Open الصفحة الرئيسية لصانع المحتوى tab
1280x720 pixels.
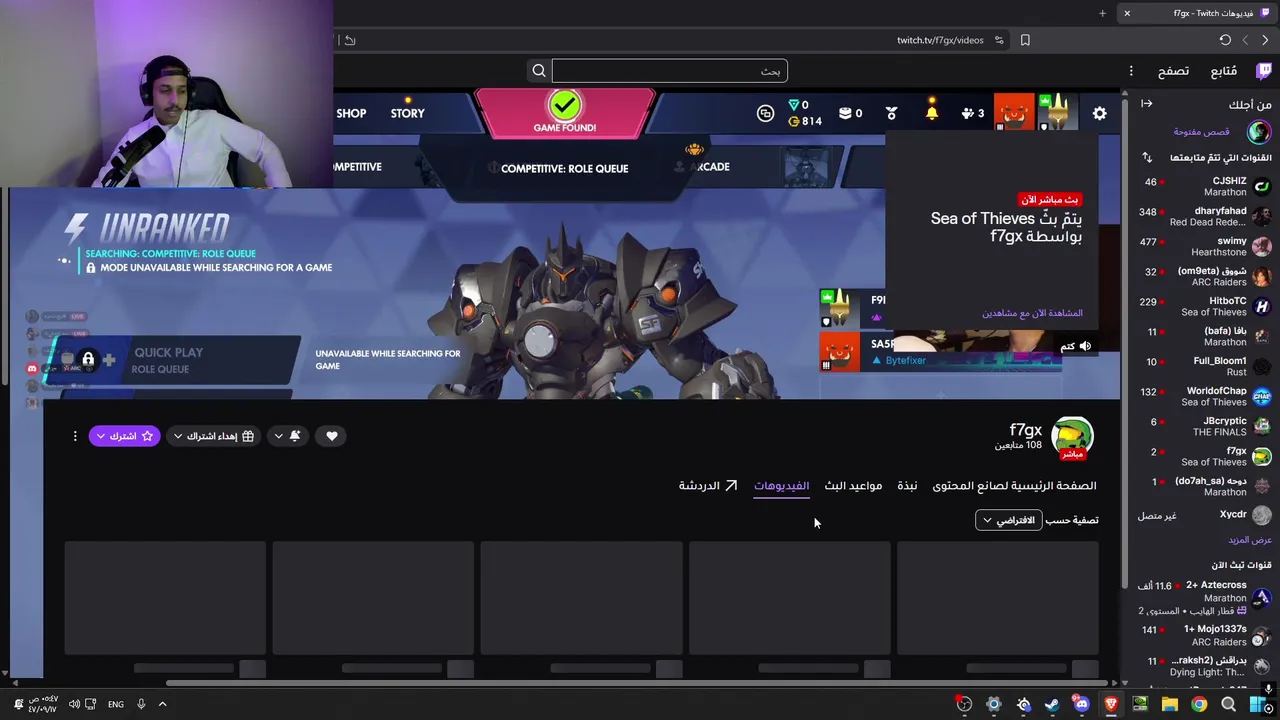1014,486
